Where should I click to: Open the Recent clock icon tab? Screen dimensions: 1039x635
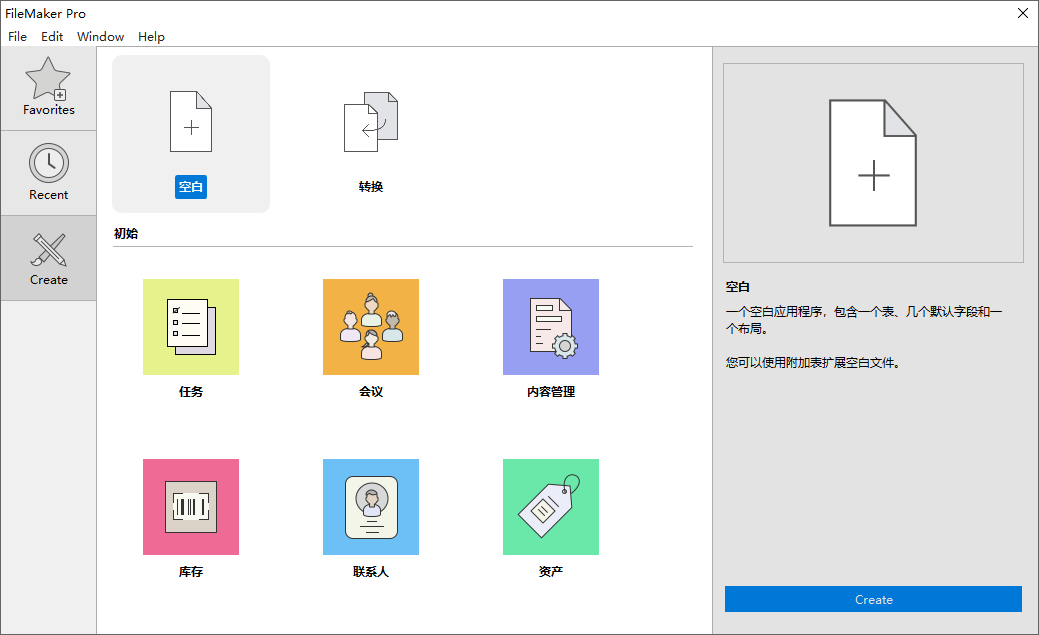click(x=48, y=172)
